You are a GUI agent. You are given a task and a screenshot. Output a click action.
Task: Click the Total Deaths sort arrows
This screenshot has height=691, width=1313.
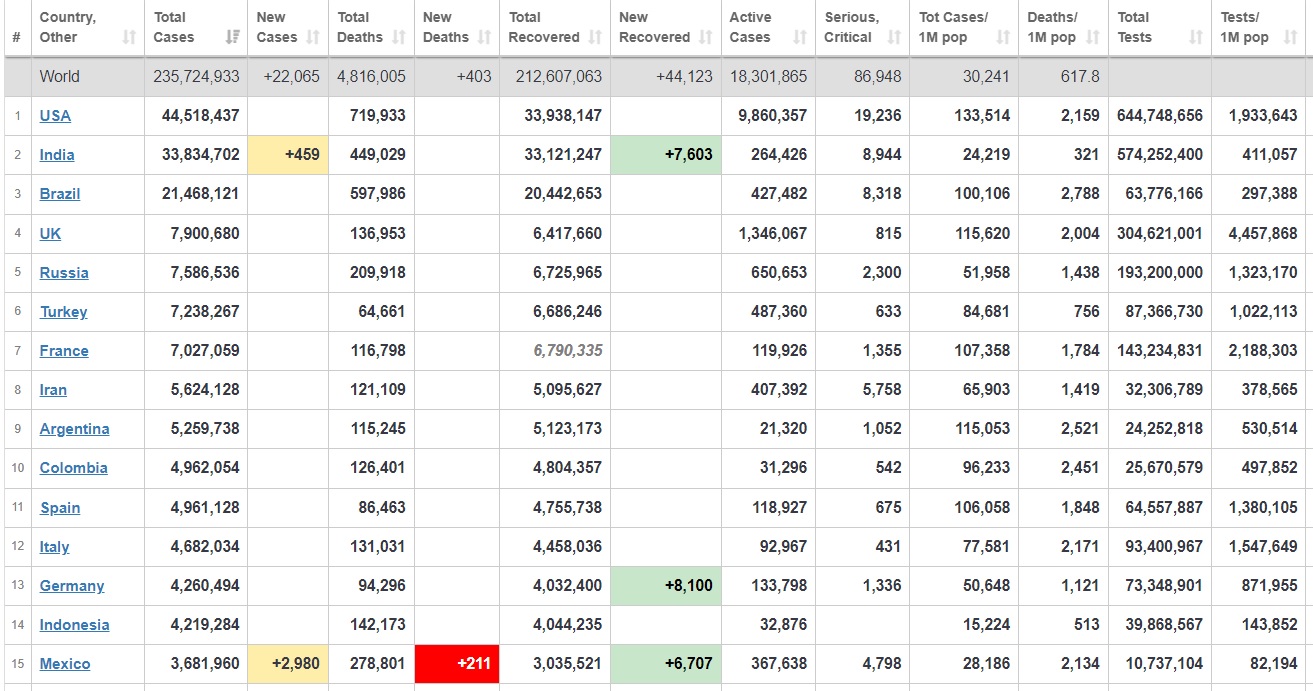[x=399, y=37]
